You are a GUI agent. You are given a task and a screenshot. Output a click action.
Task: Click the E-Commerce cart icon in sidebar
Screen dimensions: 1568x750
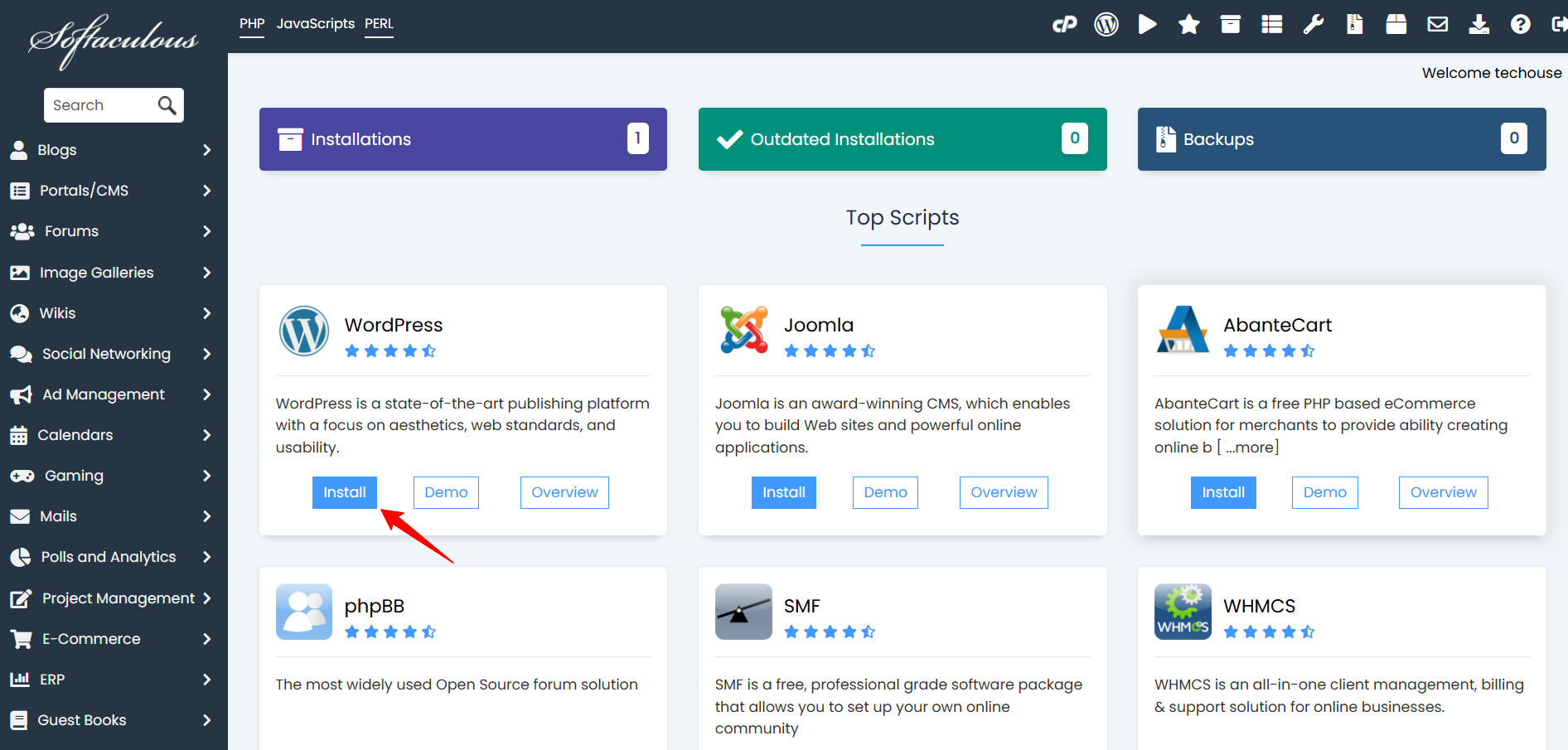click(21, 639)
